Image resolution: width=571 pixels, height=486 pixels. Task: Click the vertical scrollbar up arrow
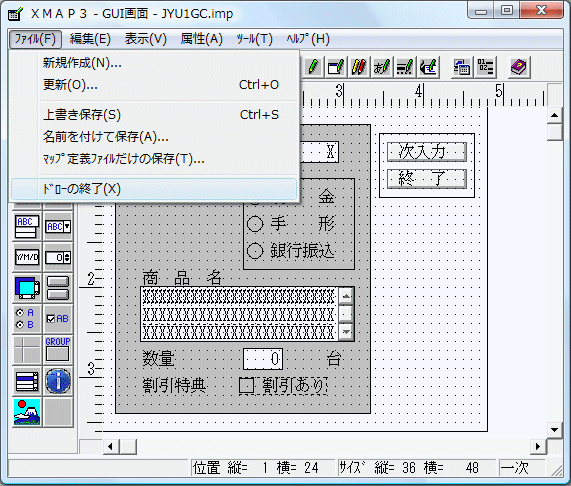coord(555,116)
